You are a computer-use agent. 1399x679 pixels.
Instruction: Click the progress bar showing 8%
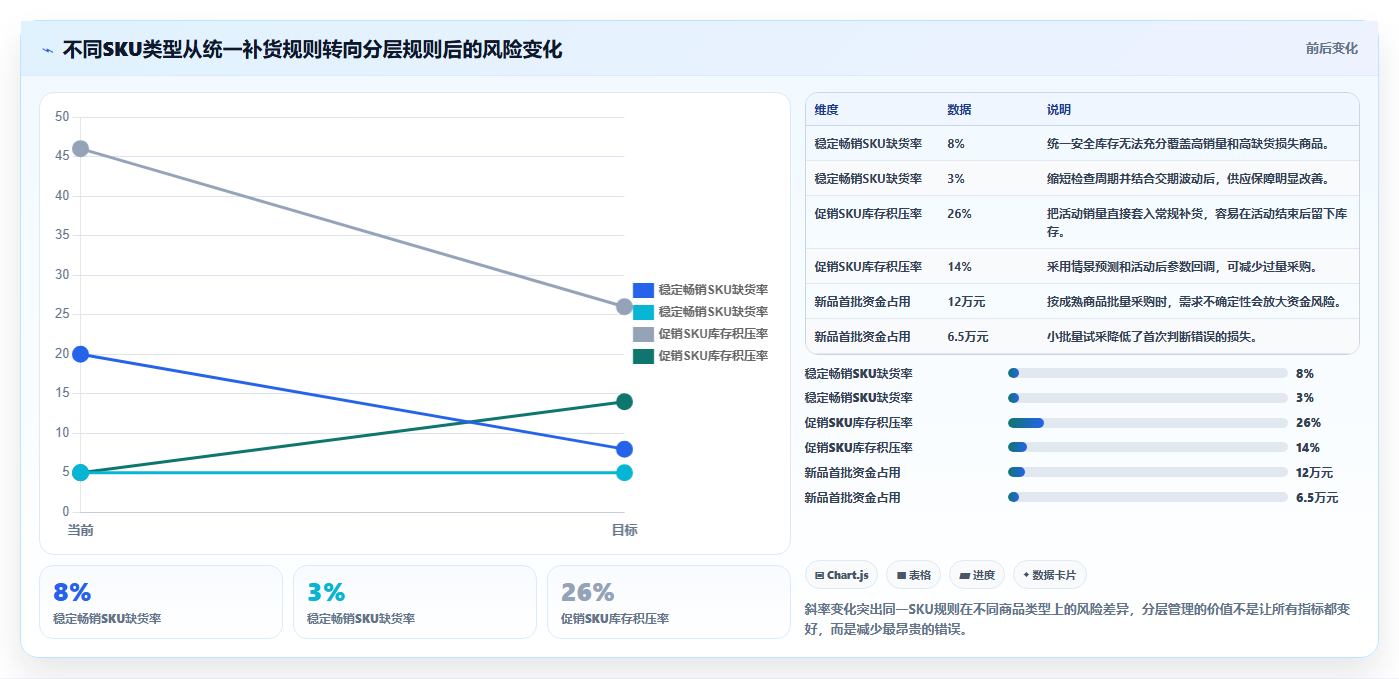tap(1148, 373)
